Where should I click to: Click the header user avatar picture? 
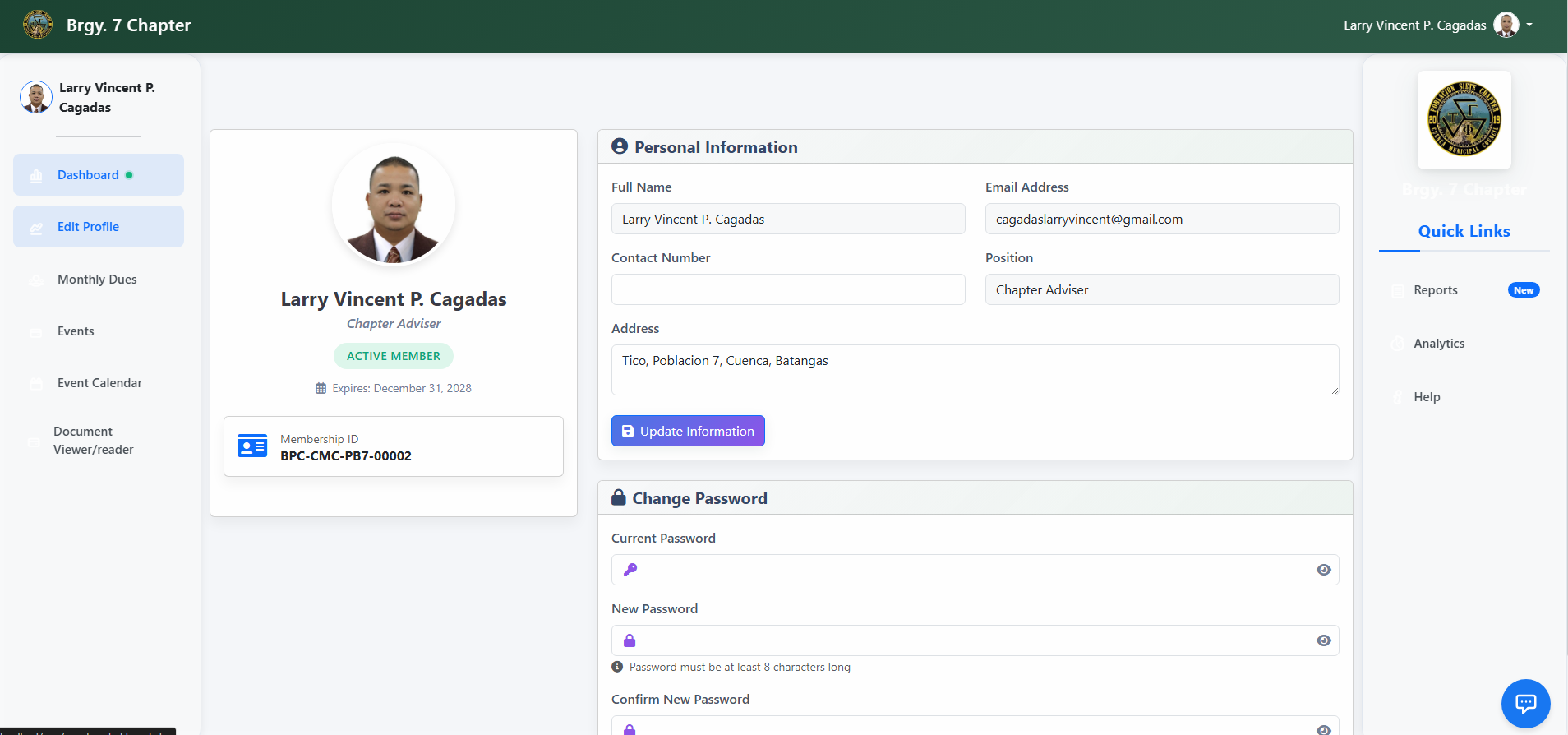(x=1506, y=25)
